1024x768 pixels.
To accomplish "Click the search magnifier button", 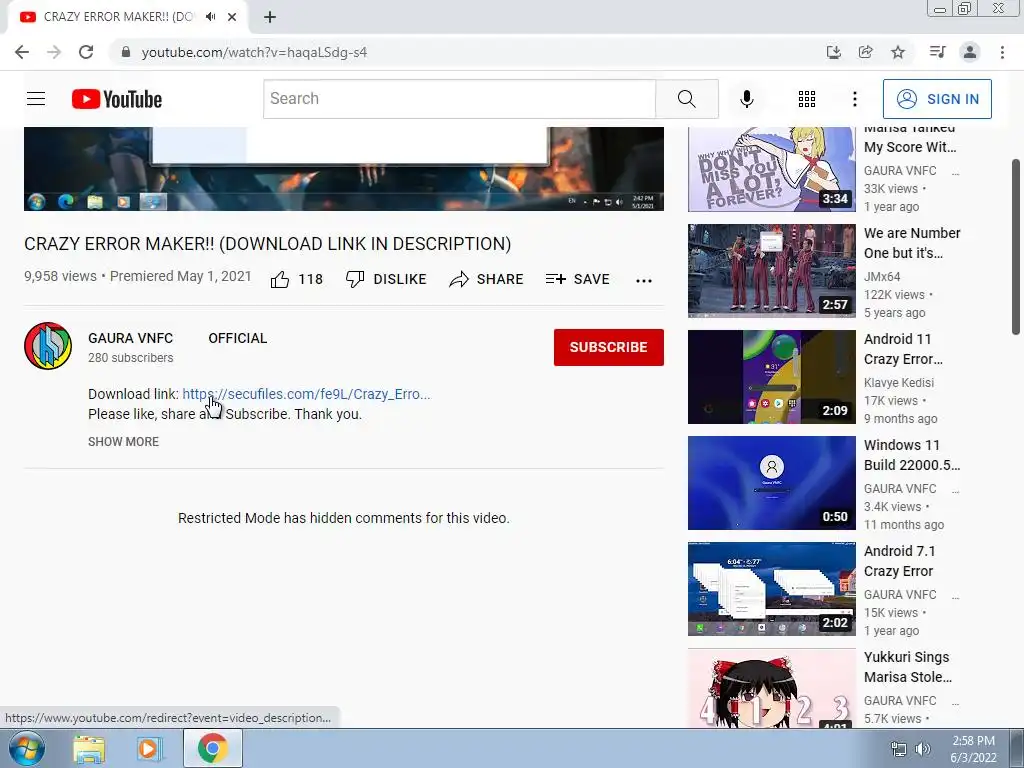I will (686, 99).
